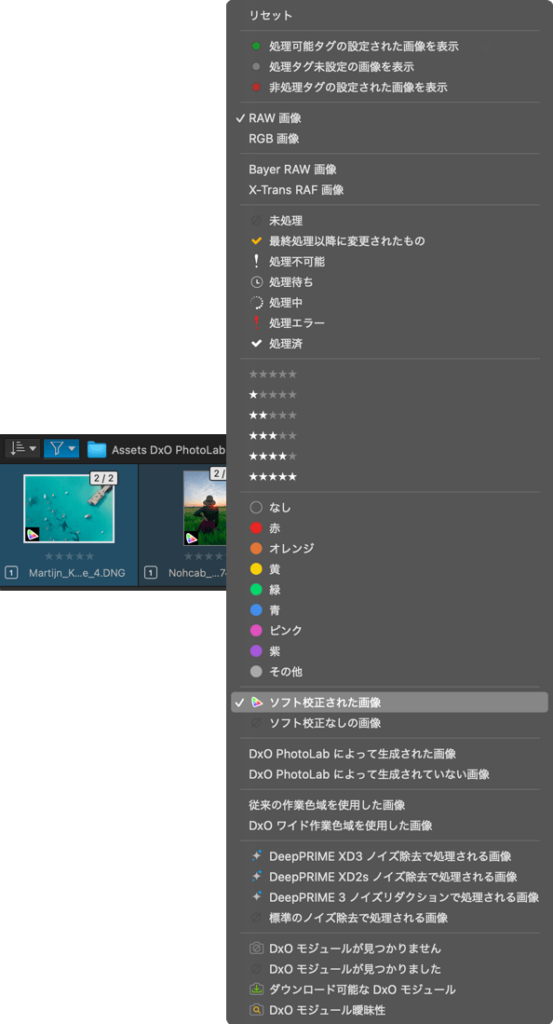Select 処理済 white check filter
The image size is (553, 1024).
point(389,344)
